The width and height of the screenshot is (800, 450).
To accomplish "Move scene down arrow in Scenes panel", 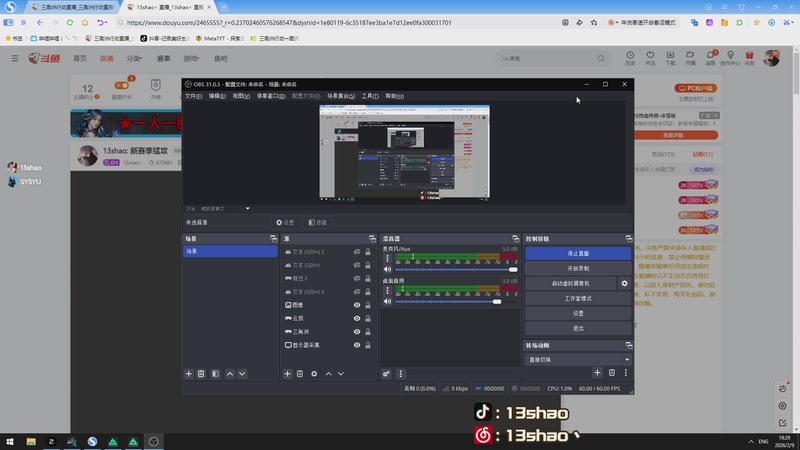I will point(242,374).
